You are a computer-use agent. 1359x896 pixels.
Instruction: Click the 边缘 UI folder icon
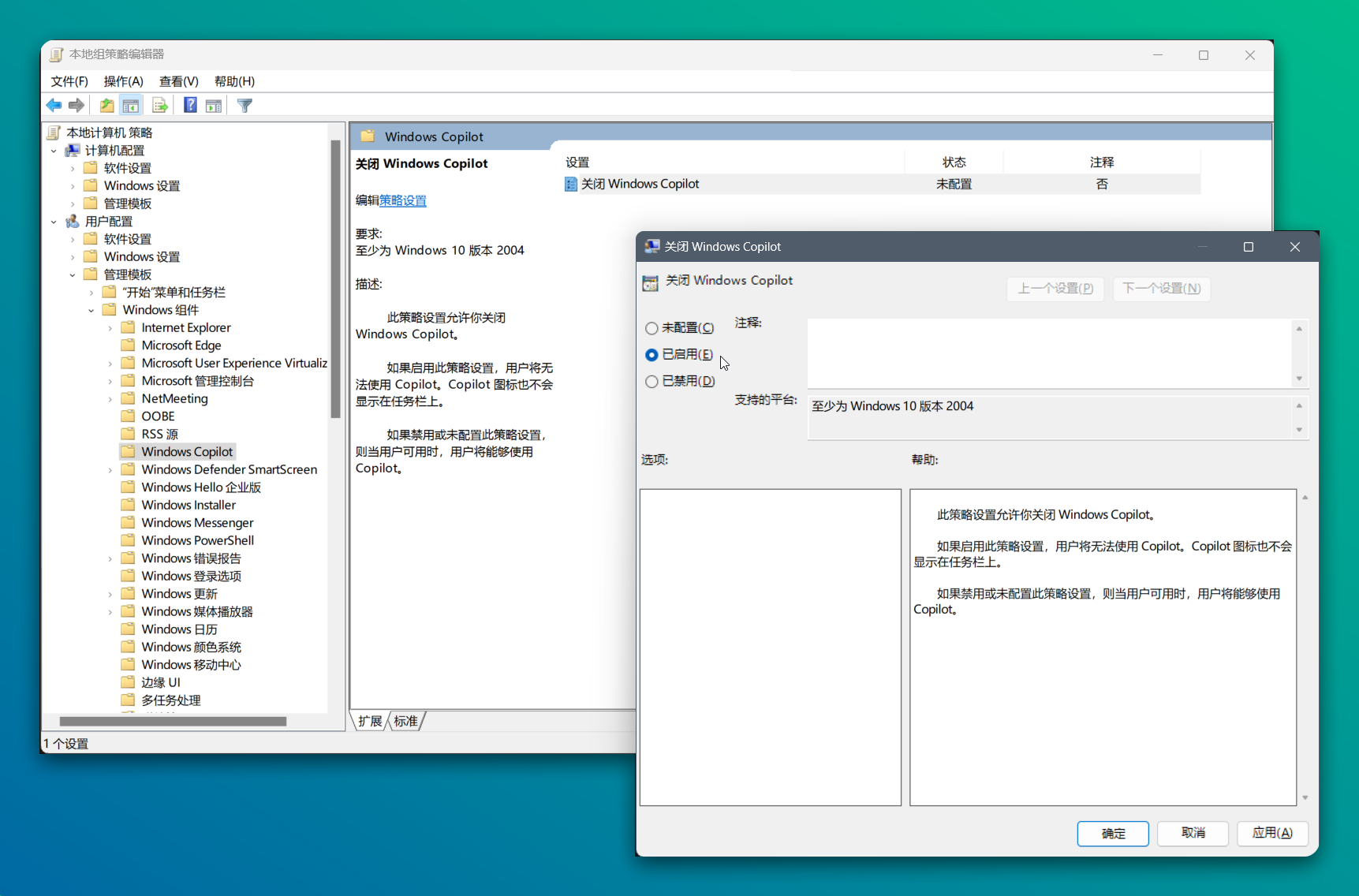click(x=128, y=682)
